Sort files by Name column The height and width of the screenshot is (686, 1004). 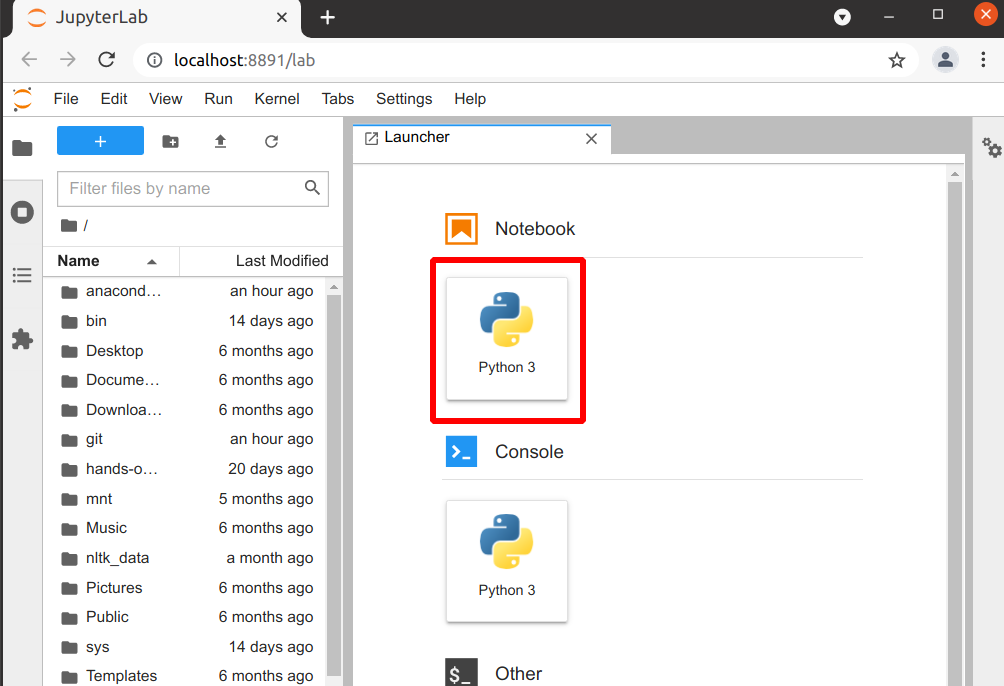pyautogui.click(x=111, y=261)
